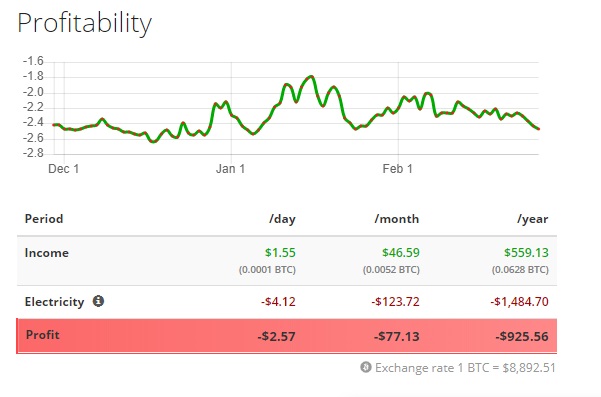Click the yearly profit -$925.56
The height and width of the screenshot is (397, 601).
coord(522,336)
